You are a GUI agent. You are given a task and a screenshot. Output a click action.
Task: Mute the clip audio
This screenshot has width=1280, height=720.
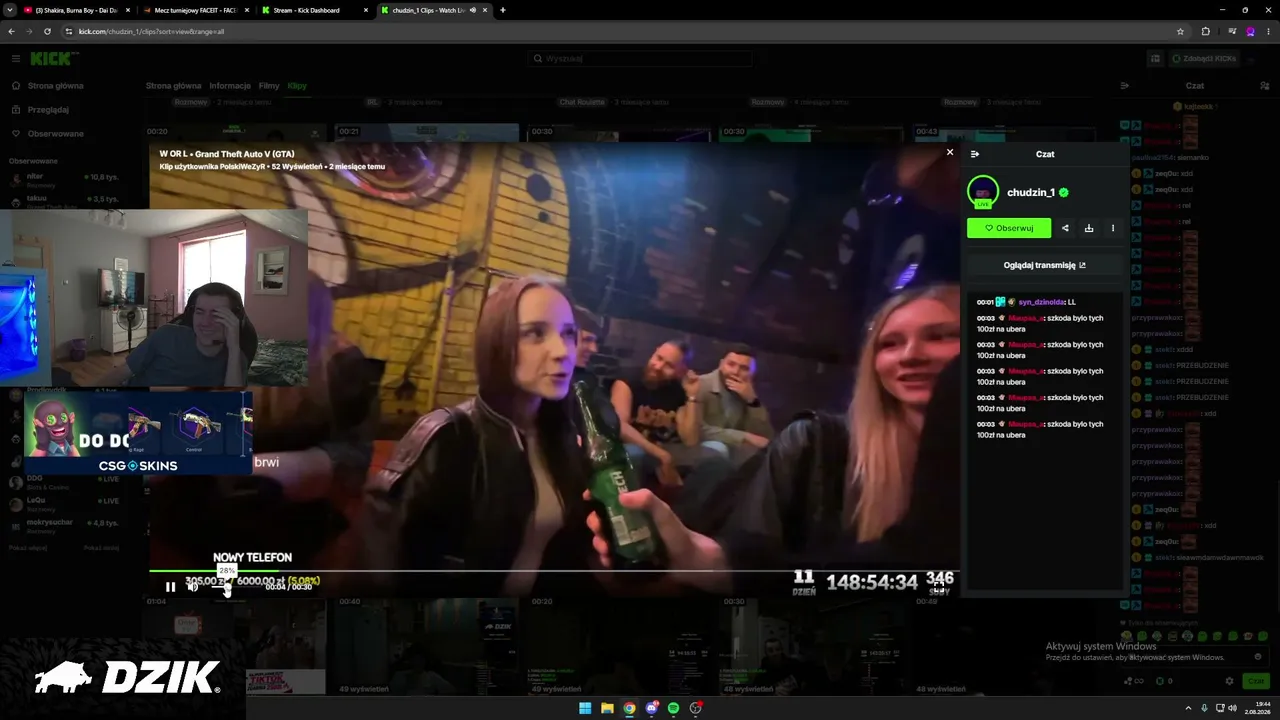tap(193, 587)
